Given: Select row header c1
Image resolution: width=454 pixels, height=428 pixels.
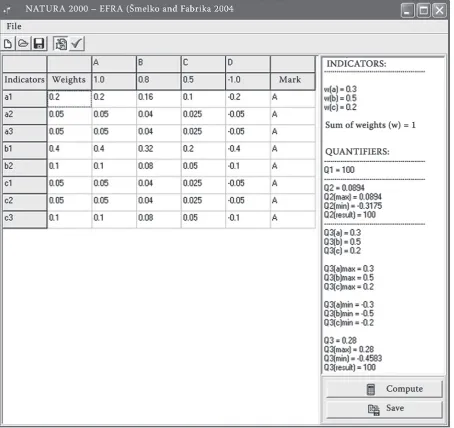Looking at the screenshot, I should coord(24,185).
